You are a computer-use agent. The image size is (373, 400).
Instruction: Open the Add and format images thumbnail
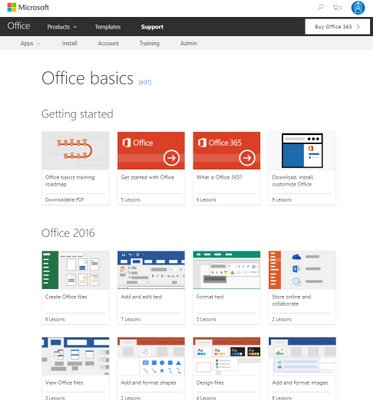302,356
